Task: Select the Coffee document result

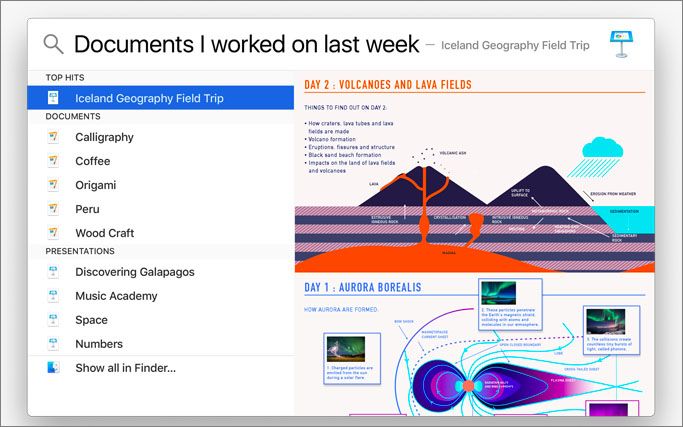Action: tap(161, 161)
